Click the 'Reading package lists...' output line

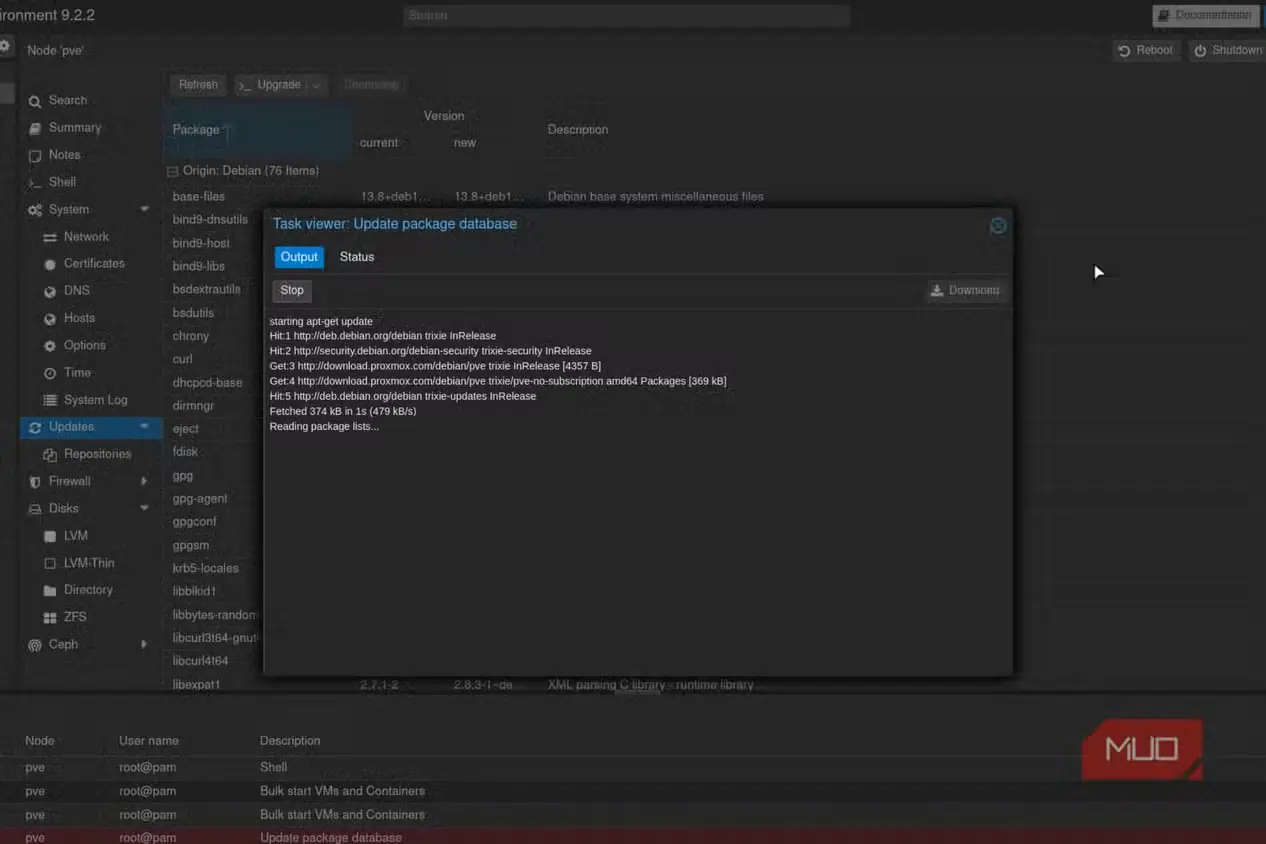(x=324, y=427)
